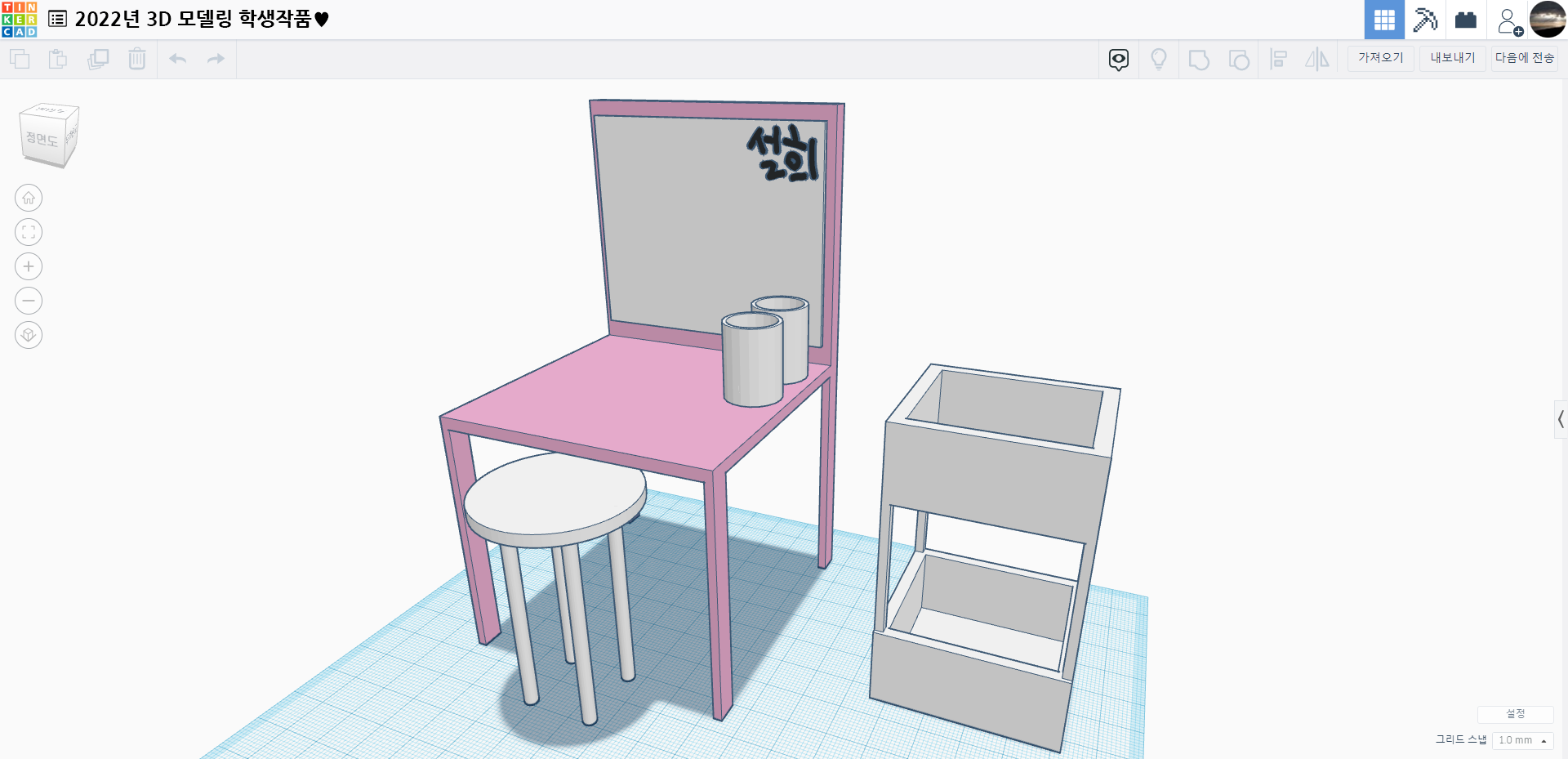
Task: Click the Home view icon
Action: (x=29, y=198)
